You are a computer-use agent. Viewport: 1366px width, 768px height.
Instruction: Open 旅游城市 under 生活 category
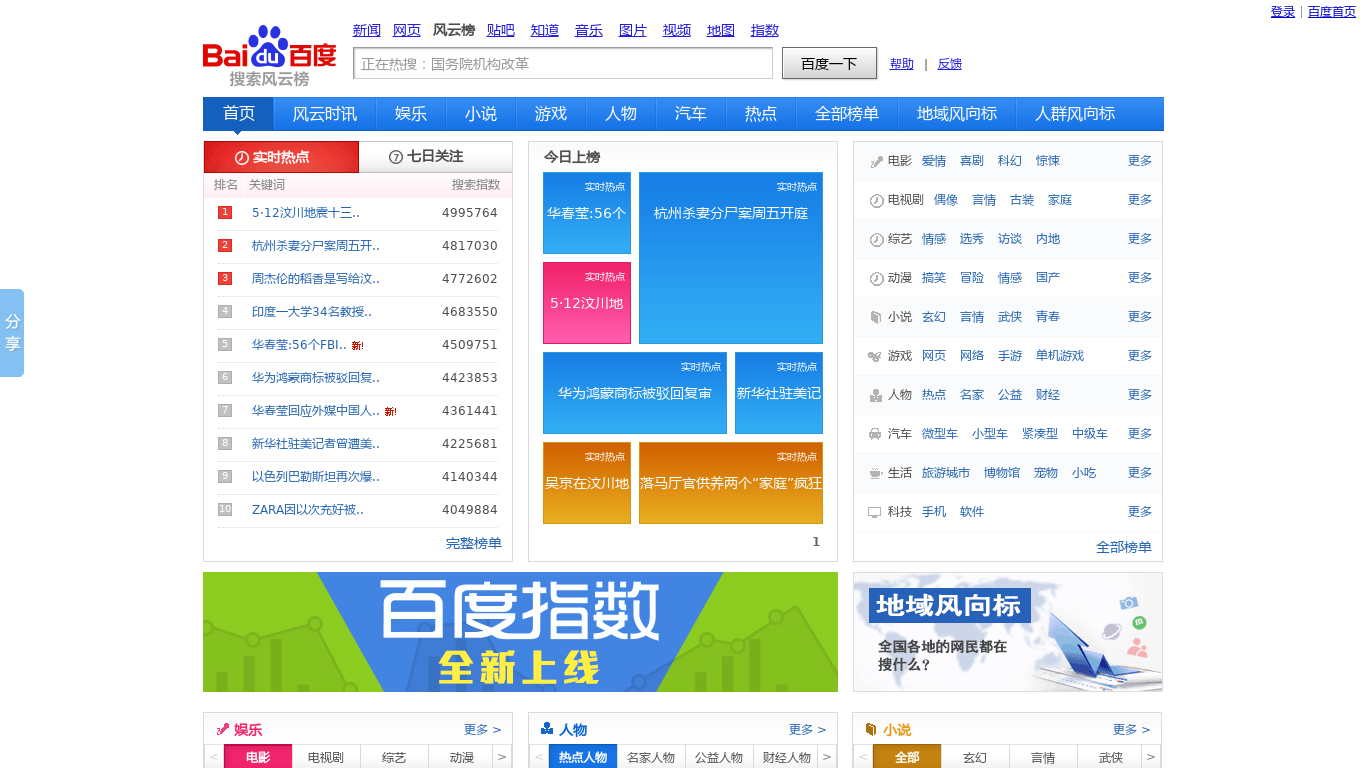pyautogui.click(x=946, y=473)
